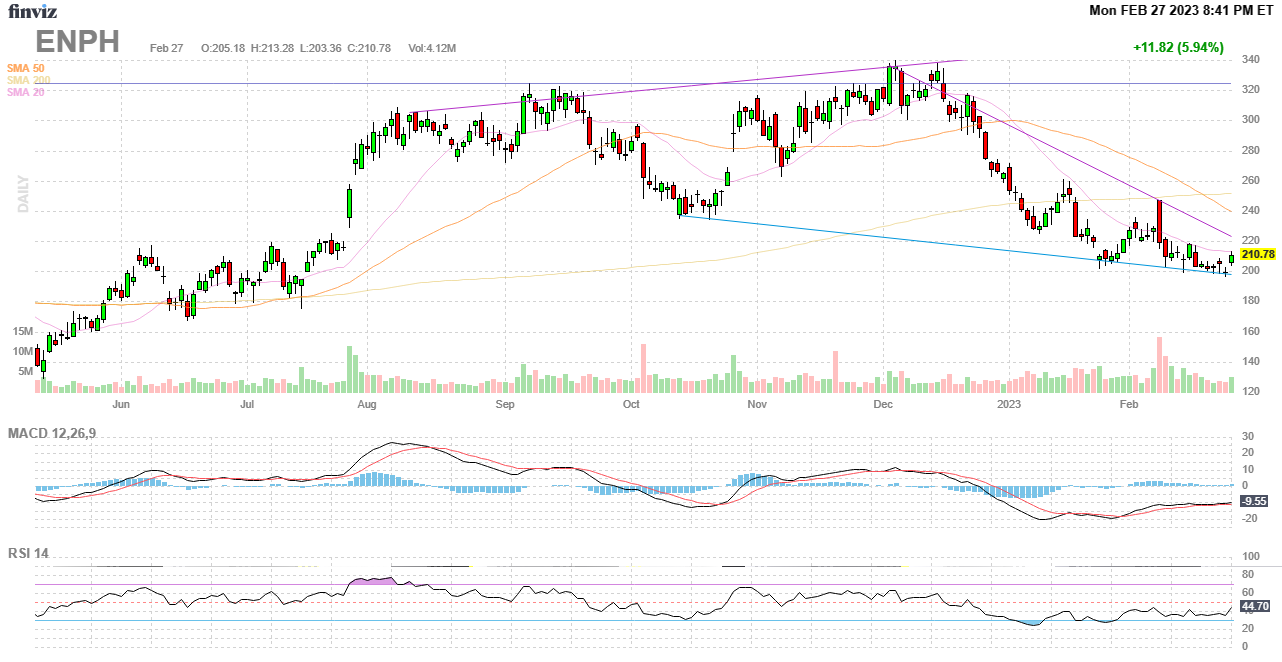Viewport: 1282px width, 662px height.
Task: Click the 210.78 current price tag
Action: click(x=1257, y=255)
